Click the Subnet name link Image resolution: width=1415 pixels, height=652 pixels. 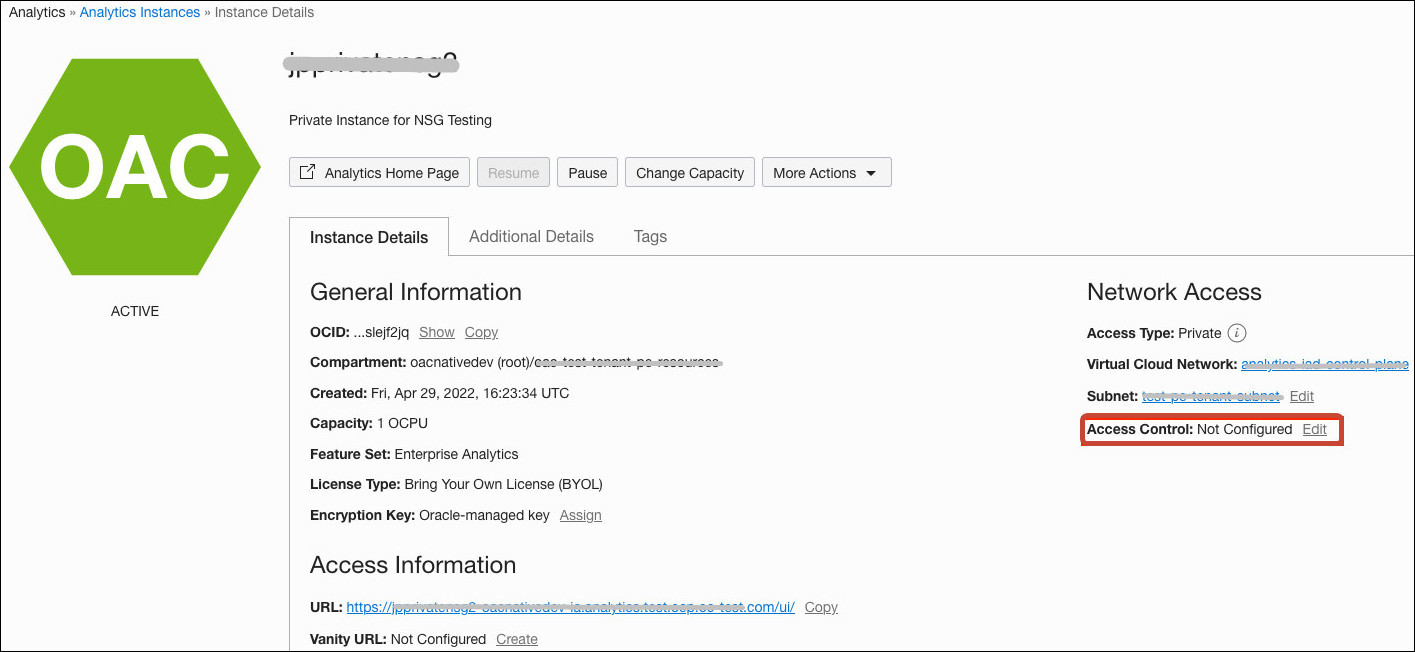coord(1211,396)
